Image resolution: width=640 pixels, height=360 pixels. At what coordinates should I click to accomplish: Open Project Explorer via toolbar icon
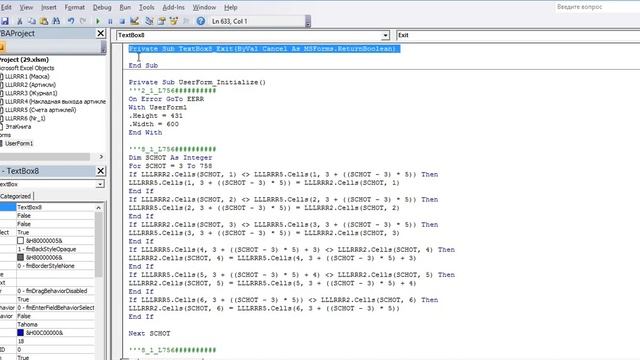point(149,21)
